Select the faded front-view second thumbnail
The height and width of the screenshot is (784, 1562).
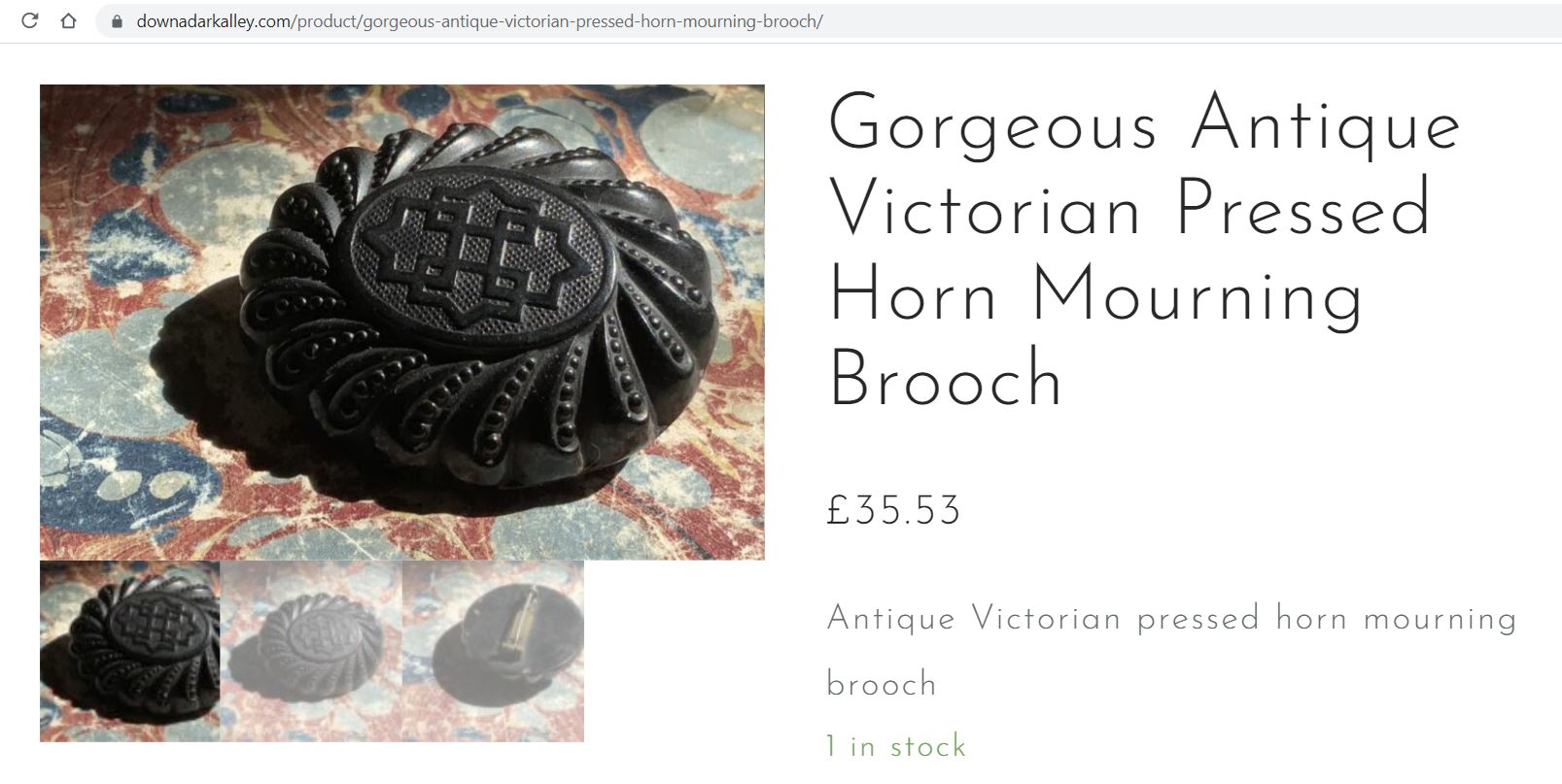(x=312, y=652)
